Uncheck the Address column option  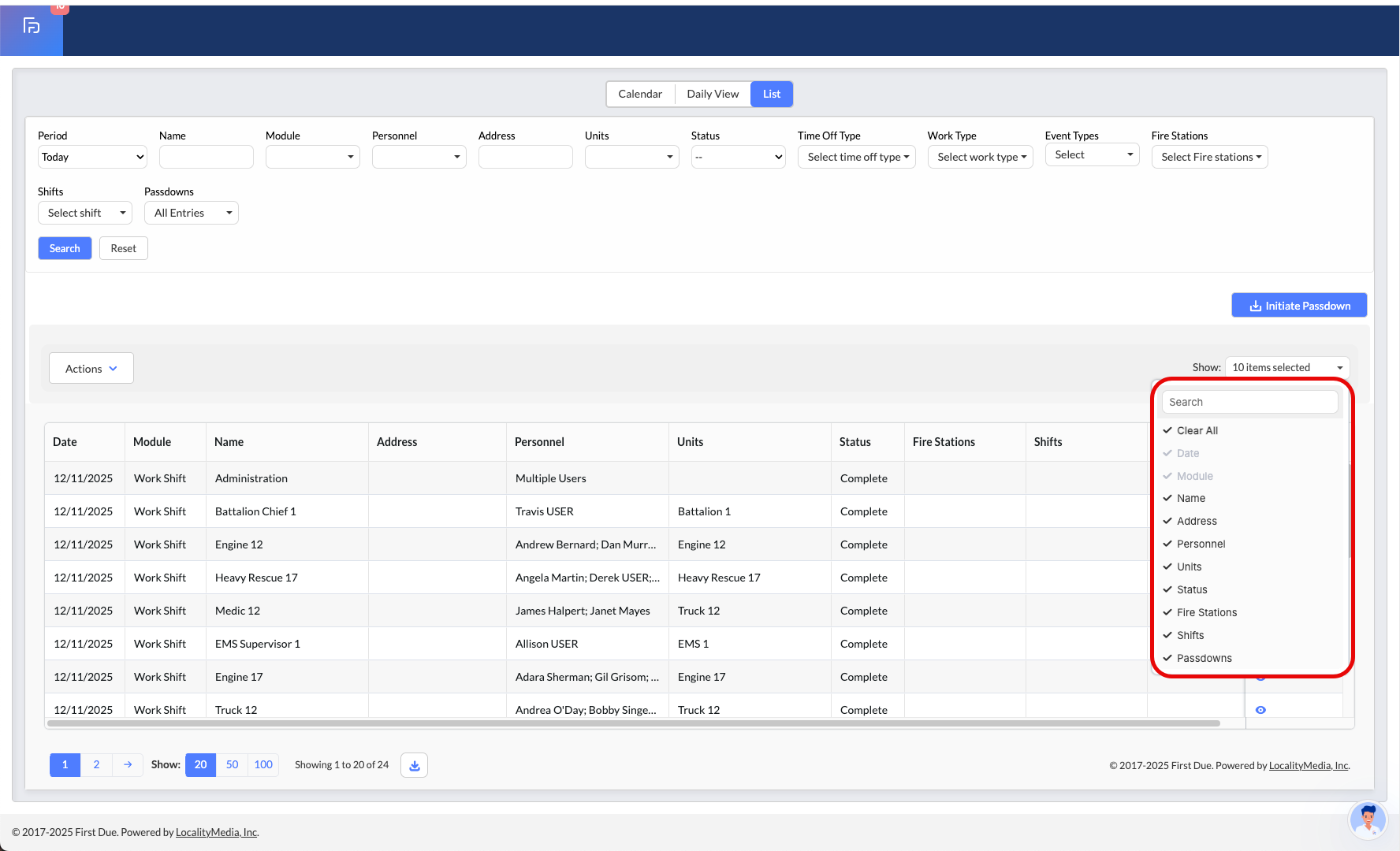(x=1196, y=522)
